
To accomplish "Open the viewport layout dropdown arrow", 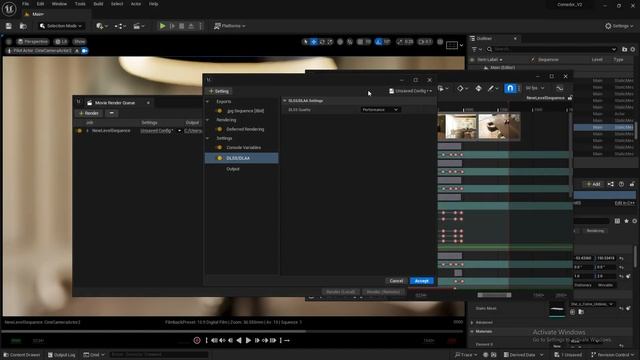I will [x=461, y=45].
